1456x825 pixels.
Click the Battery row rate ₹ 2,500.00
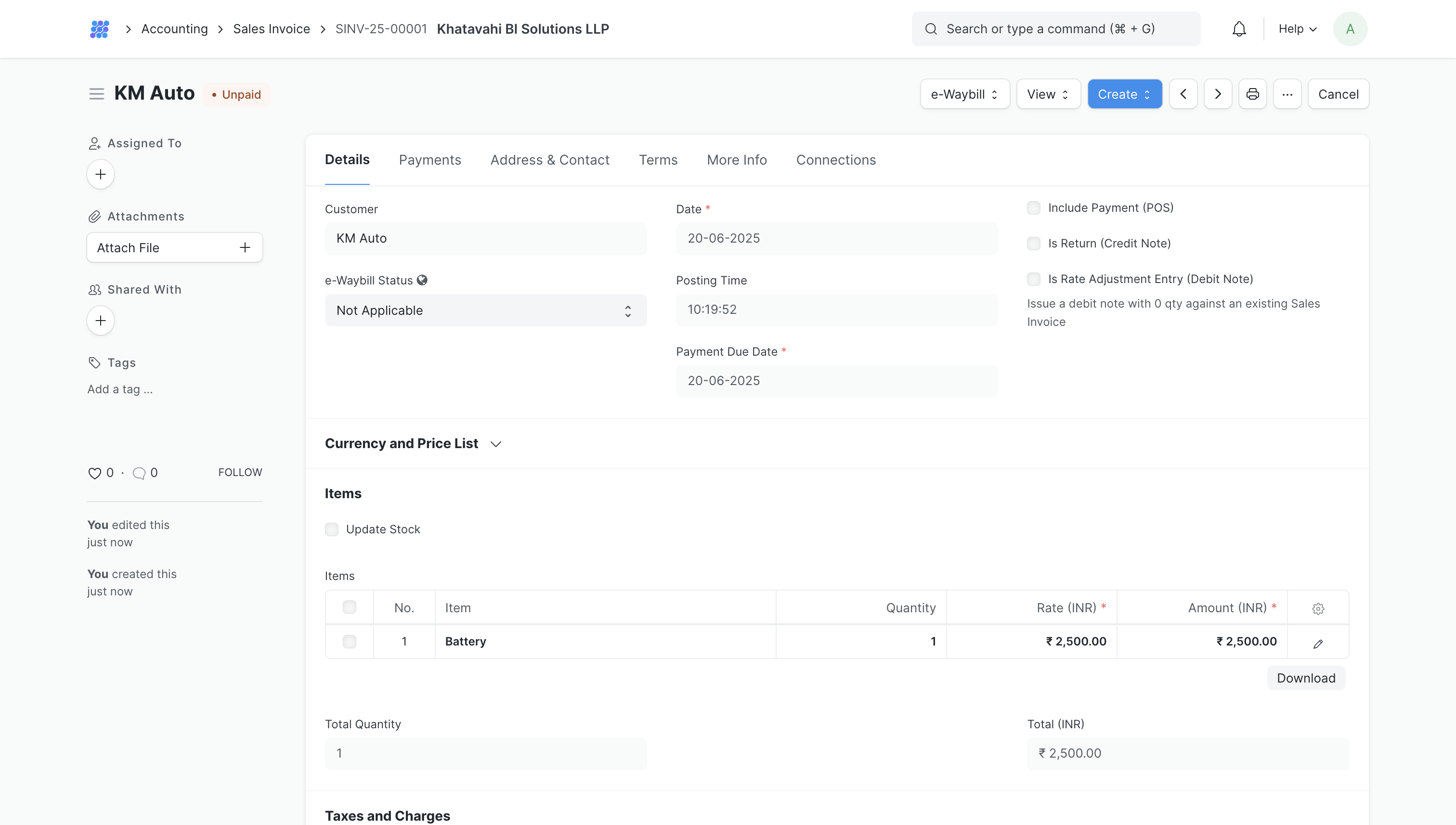click(x=1031, y=642)
